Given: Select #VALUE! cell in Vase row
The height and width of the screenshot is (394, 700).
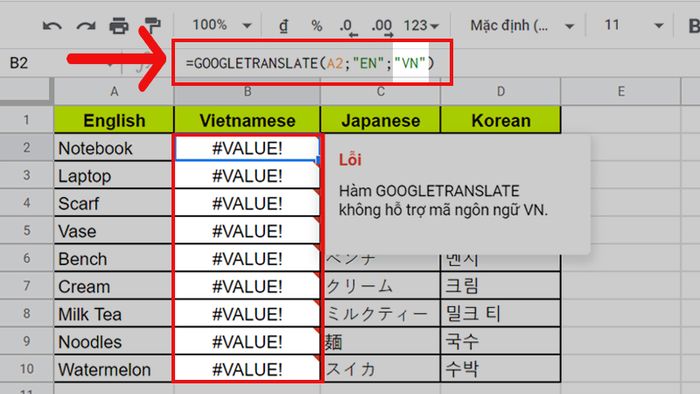Looking at the screenshot, I should pyautogui.click(x=247, y=231).
